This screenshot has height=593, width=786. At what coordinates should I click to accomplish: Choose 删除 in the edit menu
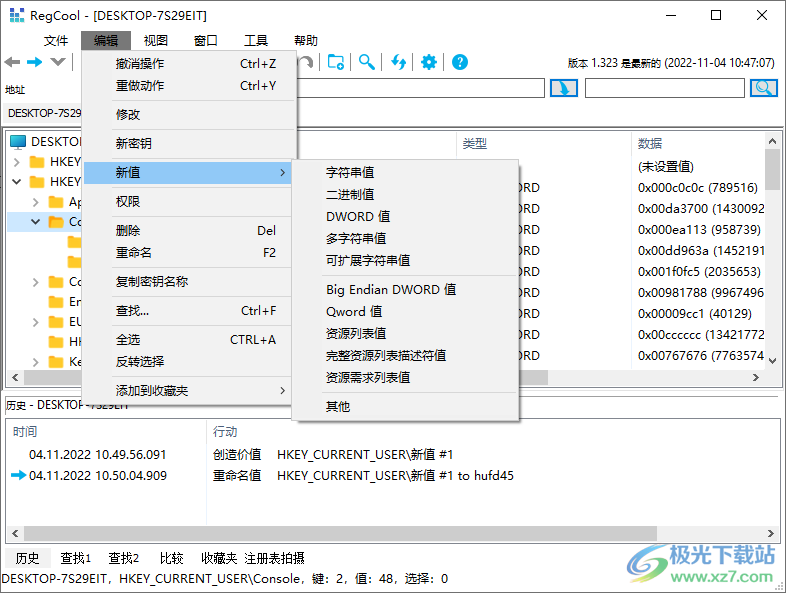[188, 231]
